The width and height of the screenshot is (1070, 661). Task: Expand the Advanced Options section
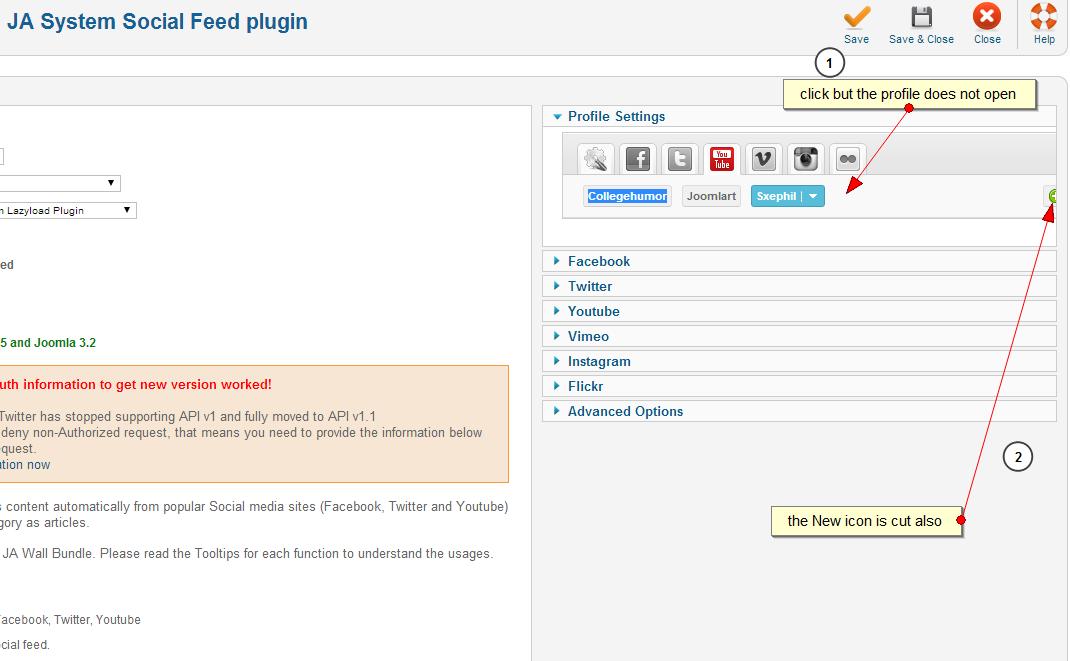tap(625, 411)
